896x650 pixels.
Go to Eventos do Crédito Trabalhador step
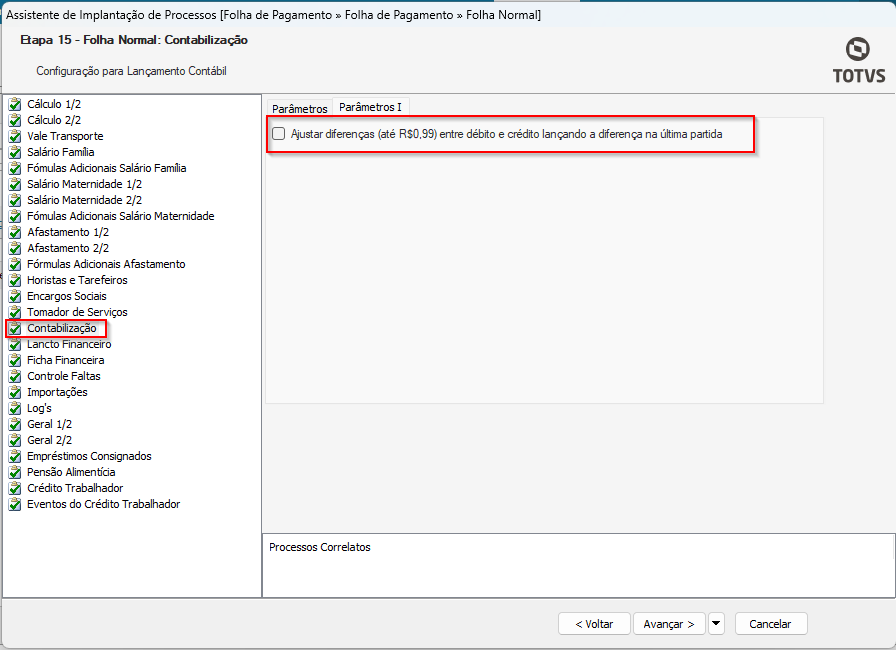click(x=103, y=504)
